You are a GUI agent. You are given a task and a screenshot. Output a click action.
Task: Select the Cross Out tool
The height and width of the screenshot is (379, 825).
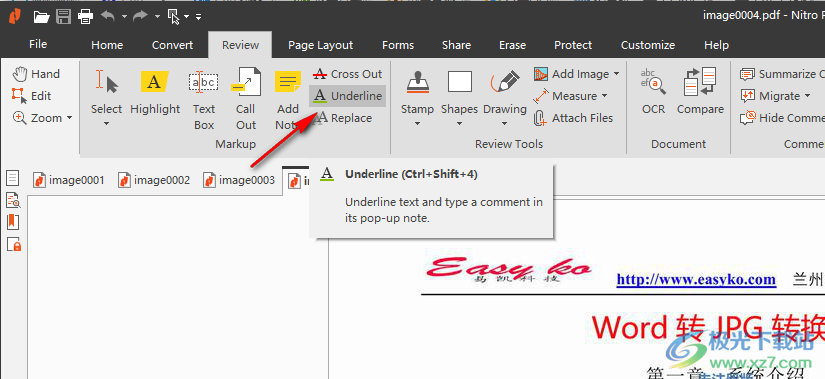click(x=347, y=74)
